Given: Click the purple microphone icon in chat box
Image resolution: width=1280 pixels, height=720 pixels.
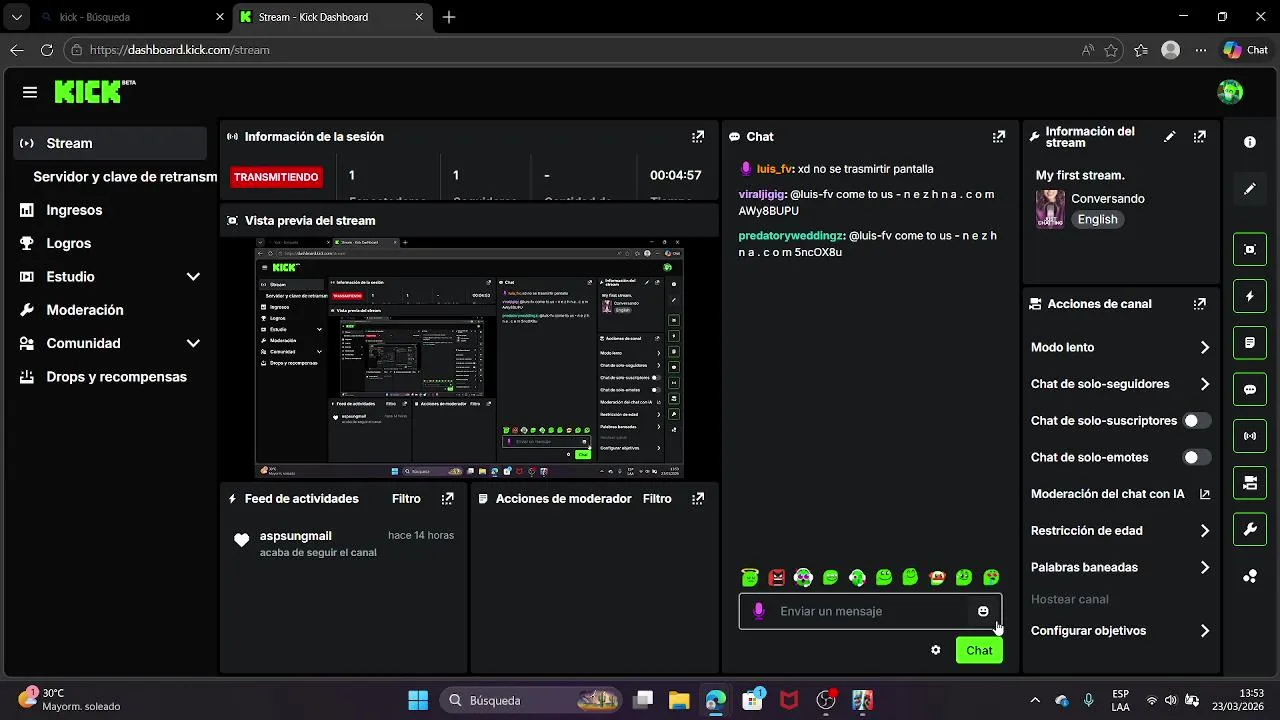Looking at the screenshot, I should click(759, 611).
